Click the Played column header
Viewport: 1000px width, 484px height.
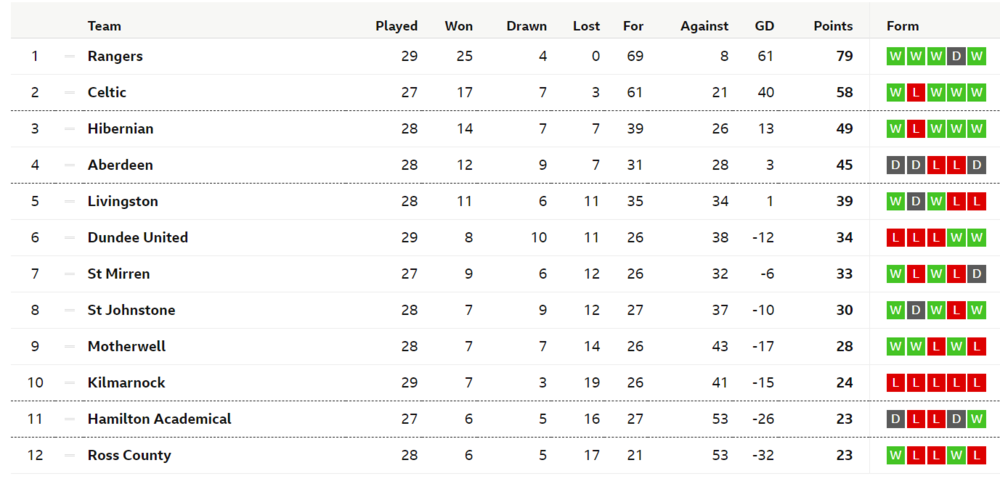coord(396,26)
